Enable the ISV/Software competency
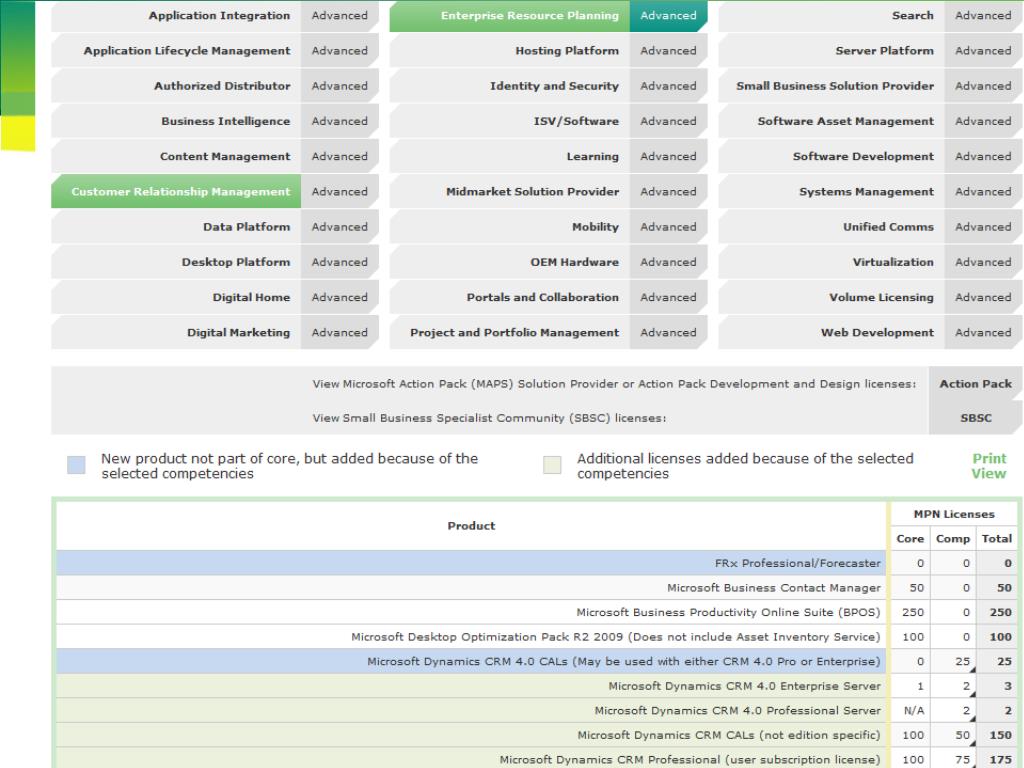 click(510, 121)
